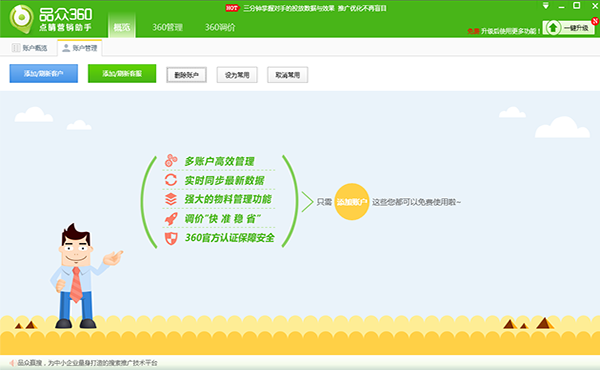Click the 360官方认证保障安全 text
This screenshot has width=600, height=370.
(x=230, y=238)
